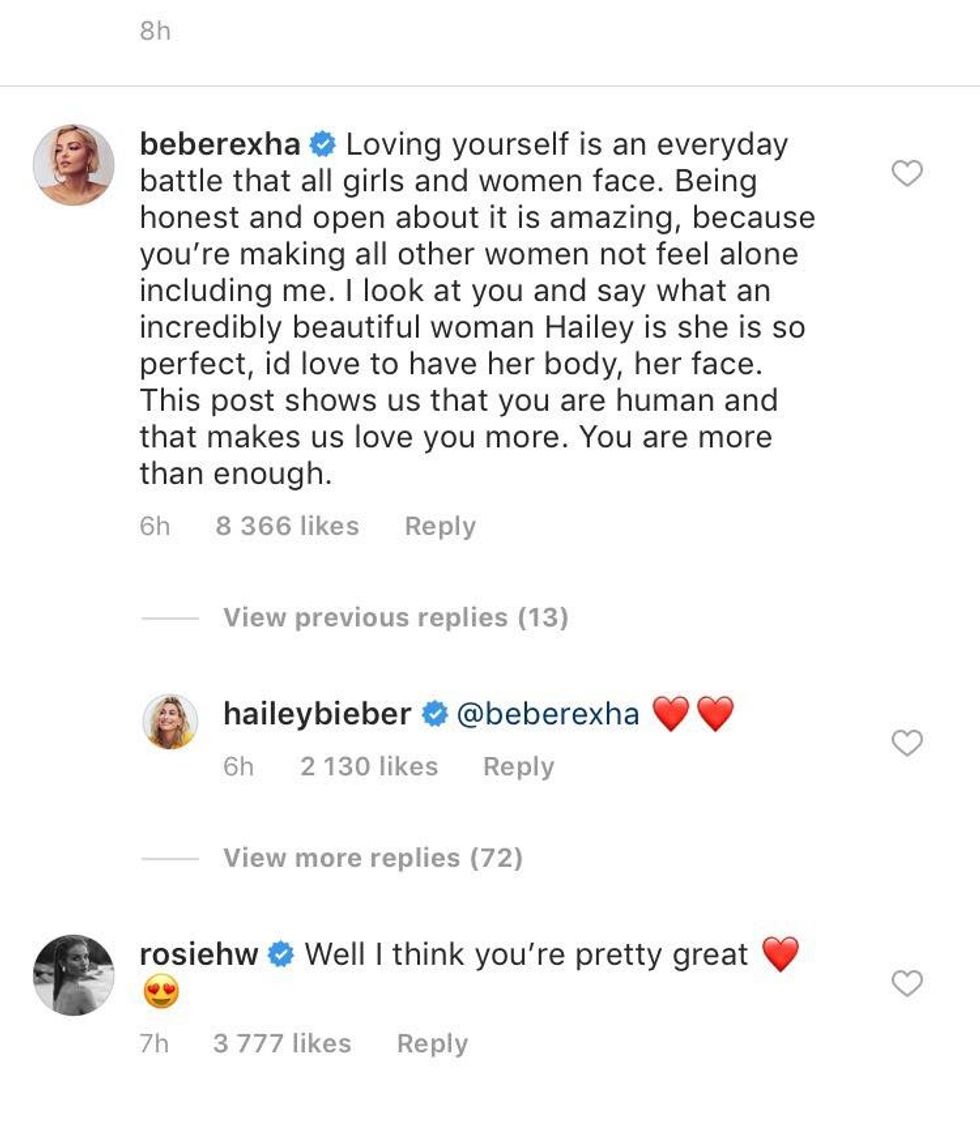Screen dimensions: 980x1130
Task: Open the beberexha username link
Action: pos(219,145)
